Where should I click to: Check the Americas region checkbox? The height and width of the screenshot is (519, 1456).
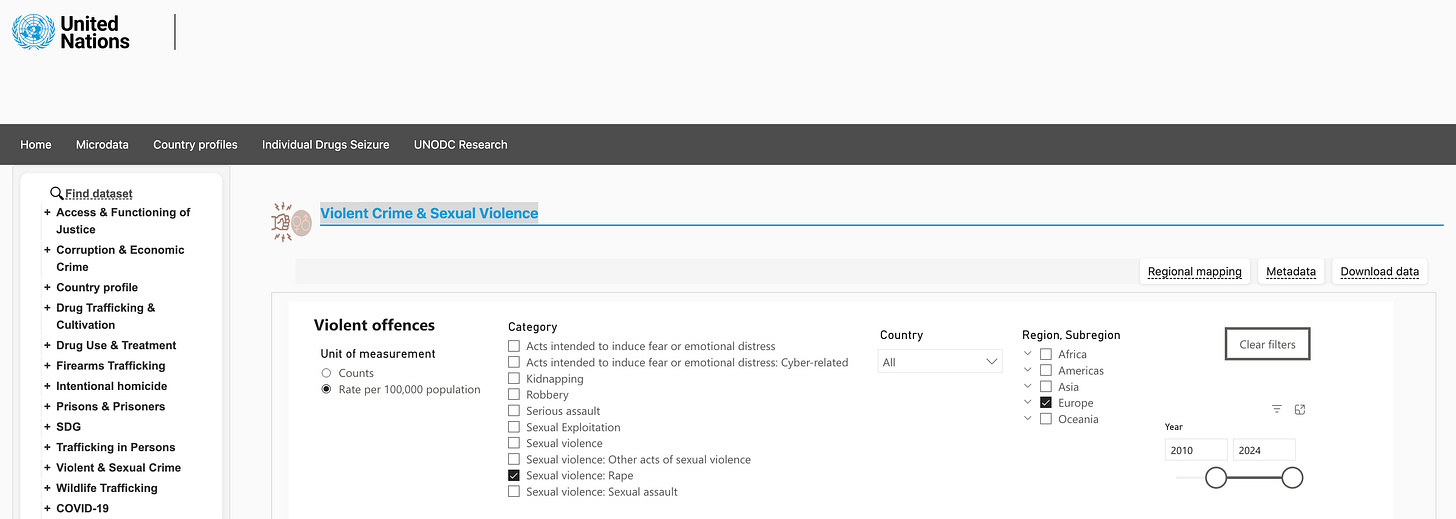pos(1046,370)
